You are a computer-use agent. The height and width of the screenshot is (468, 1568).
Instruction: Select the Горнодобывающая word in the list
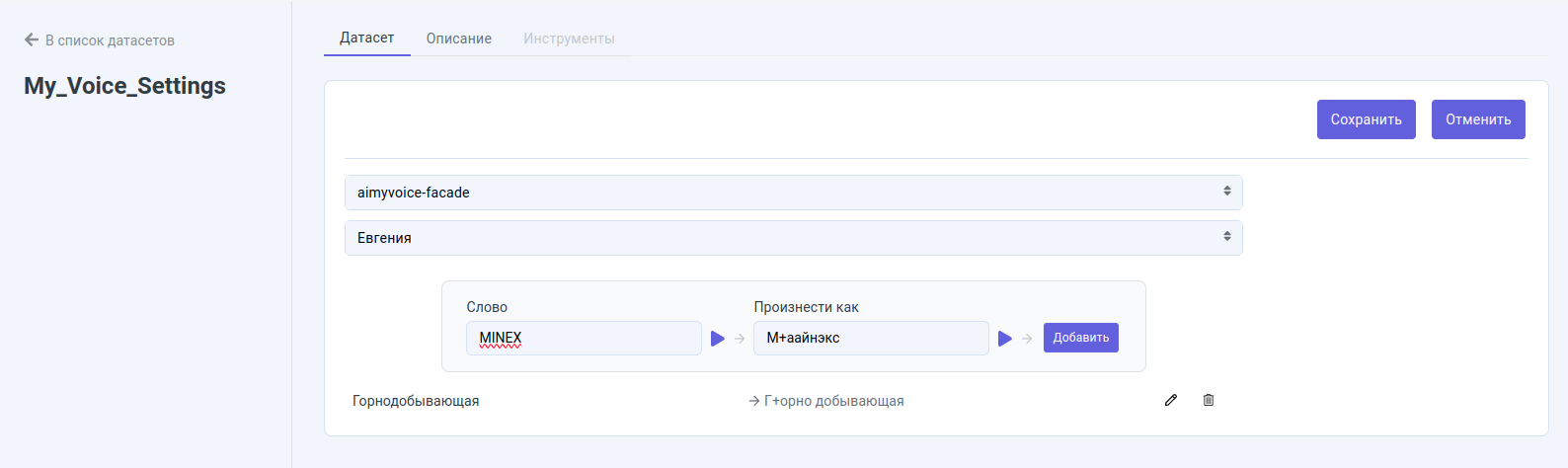(416, 401)
